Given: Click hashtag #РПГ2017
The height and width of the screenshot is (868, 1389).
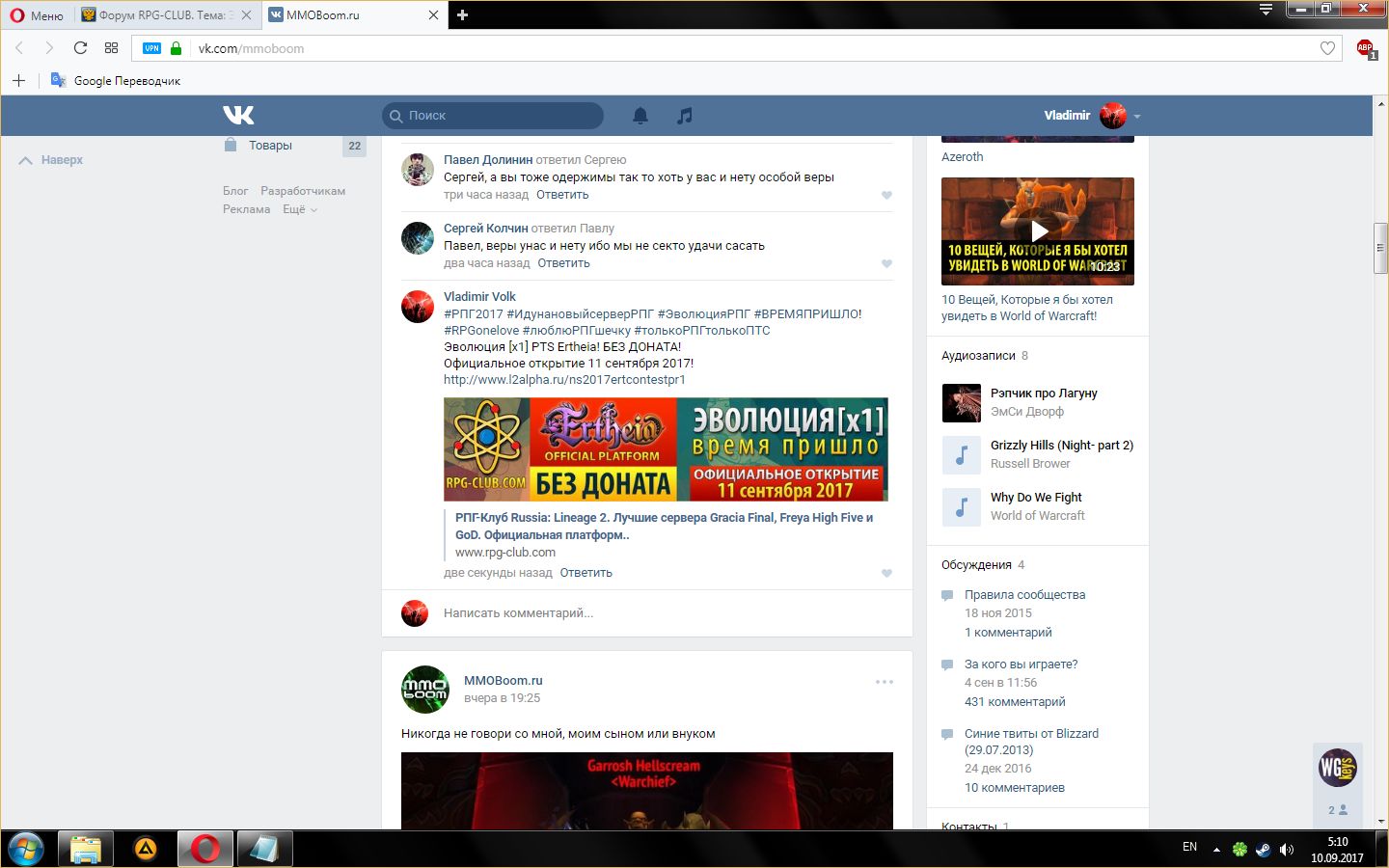Looking at the screenshot, I should (x=473, y=314).
